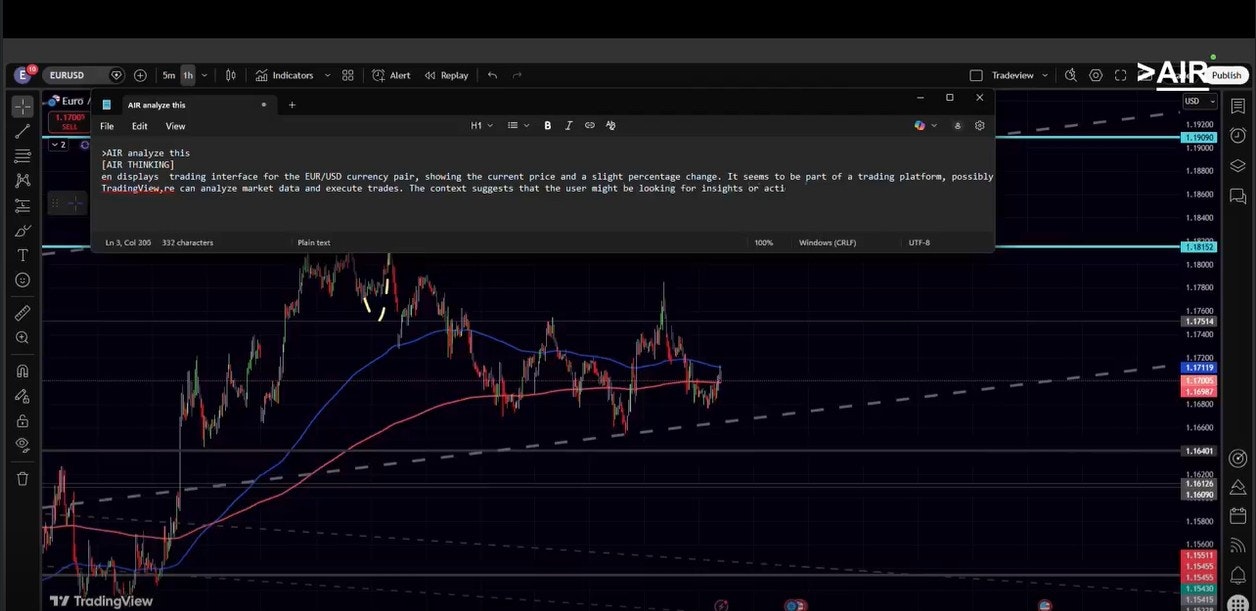
Task: Activate the zoom in tool
Action: (22, 338)
